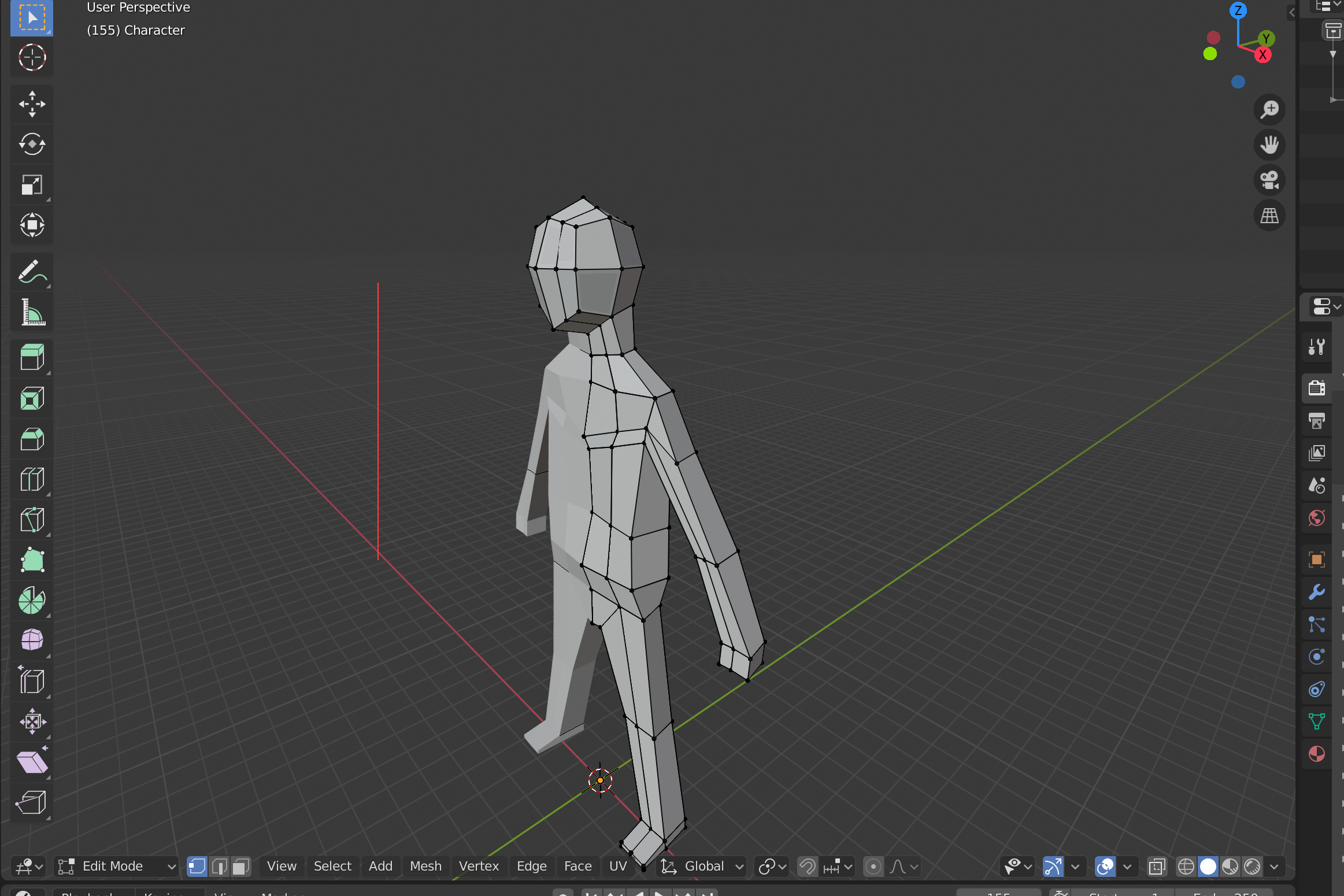Screen dimensions: 1344x896
Task: Select the Annotate pencil tool
Action: pos(32,272)
